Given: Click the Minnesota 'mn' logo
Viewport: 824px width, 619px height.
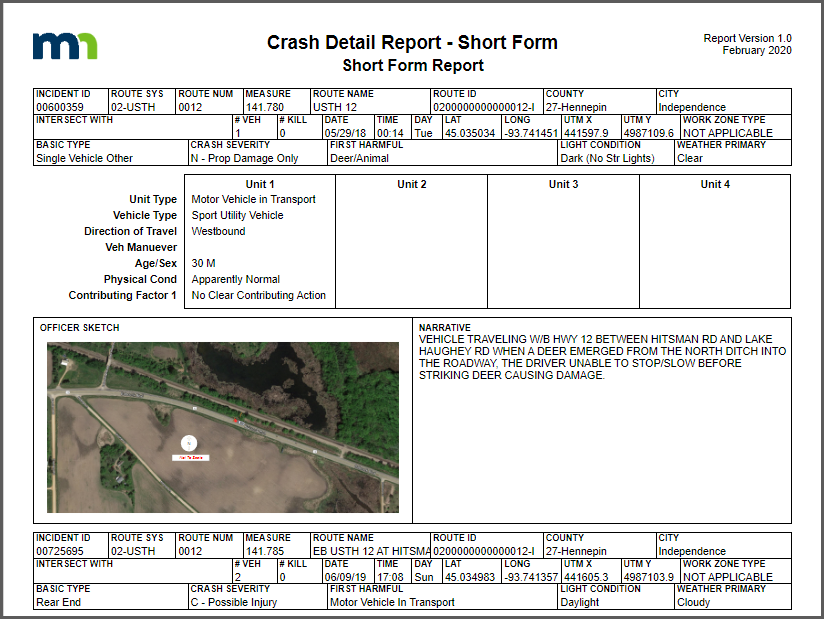Looking at the screenshot, I should tap(65, 46).
